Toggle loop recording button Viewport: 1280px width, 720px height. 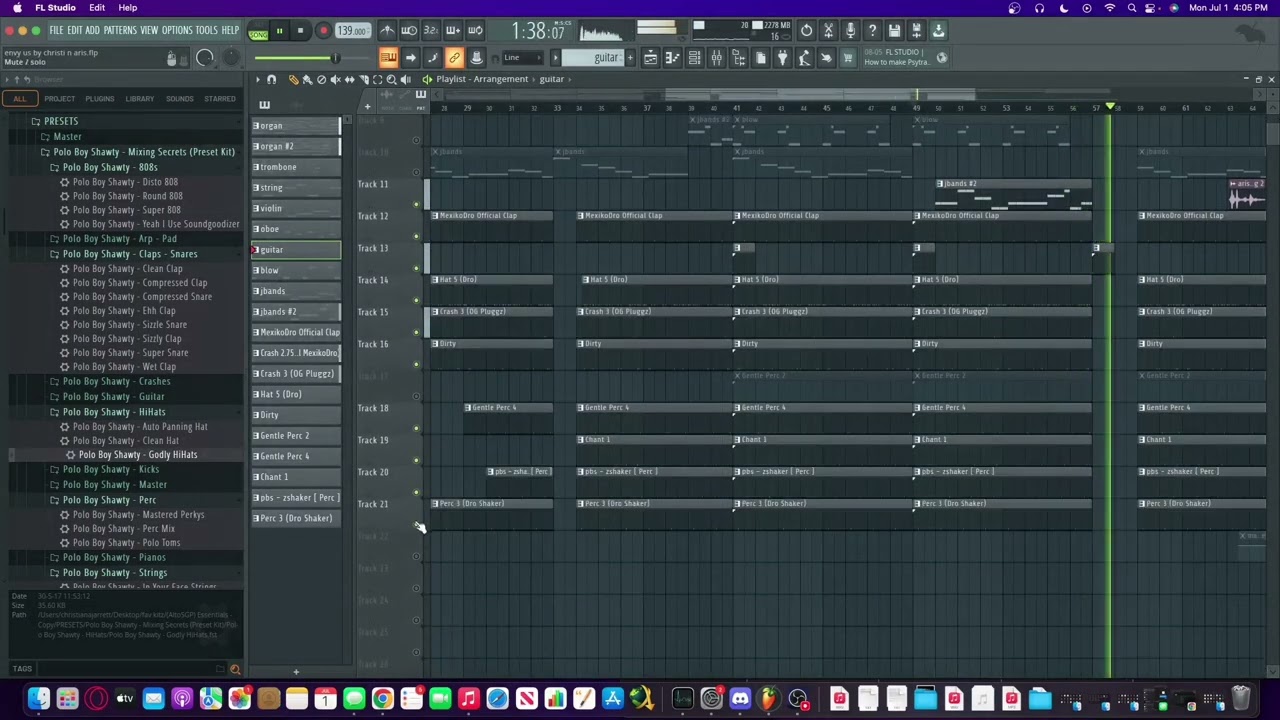tap(475, 31)
